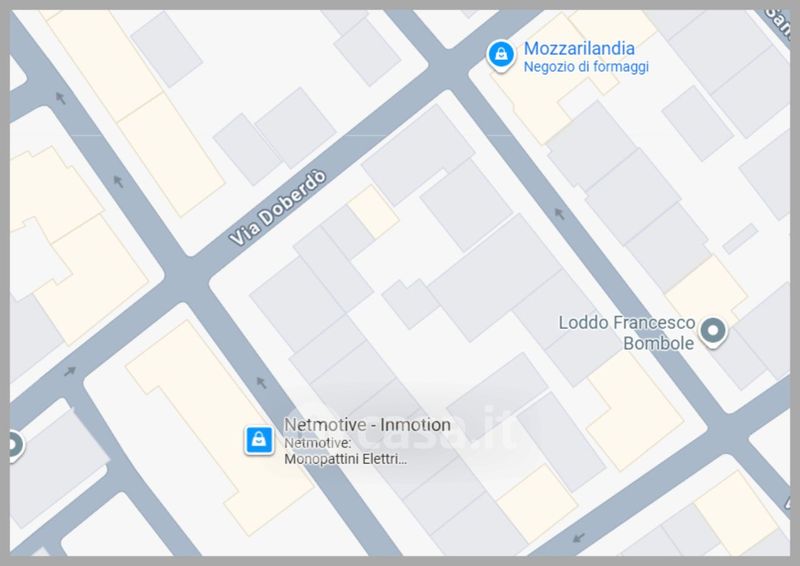Click the Negozio di formaggi subtitle
This screenshot has width=800, height=566.
point(586,67)
